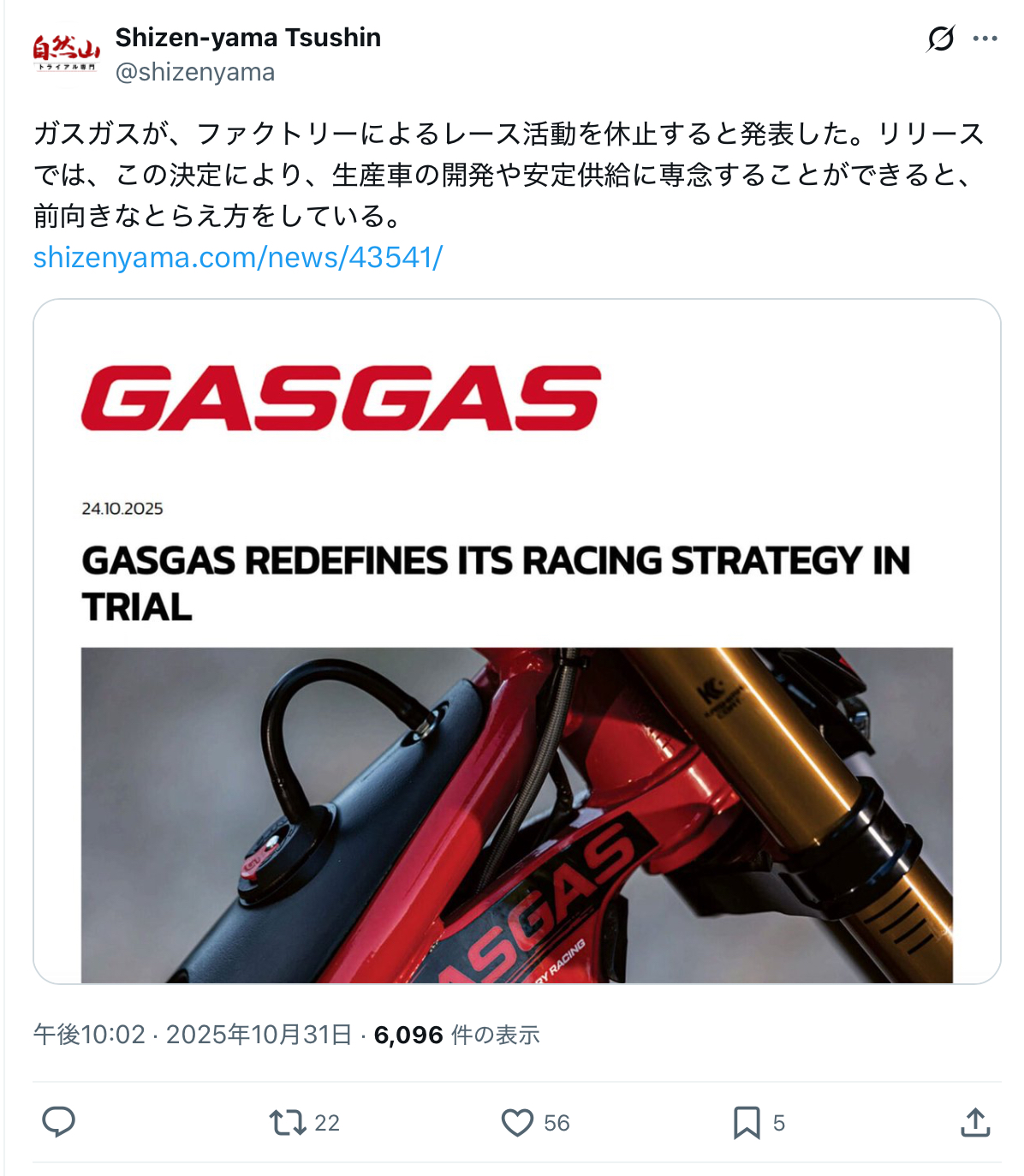Viewport: 1024px width, 1176px height.
Task: Open the Grok explain icon
Action: [940, 39]
